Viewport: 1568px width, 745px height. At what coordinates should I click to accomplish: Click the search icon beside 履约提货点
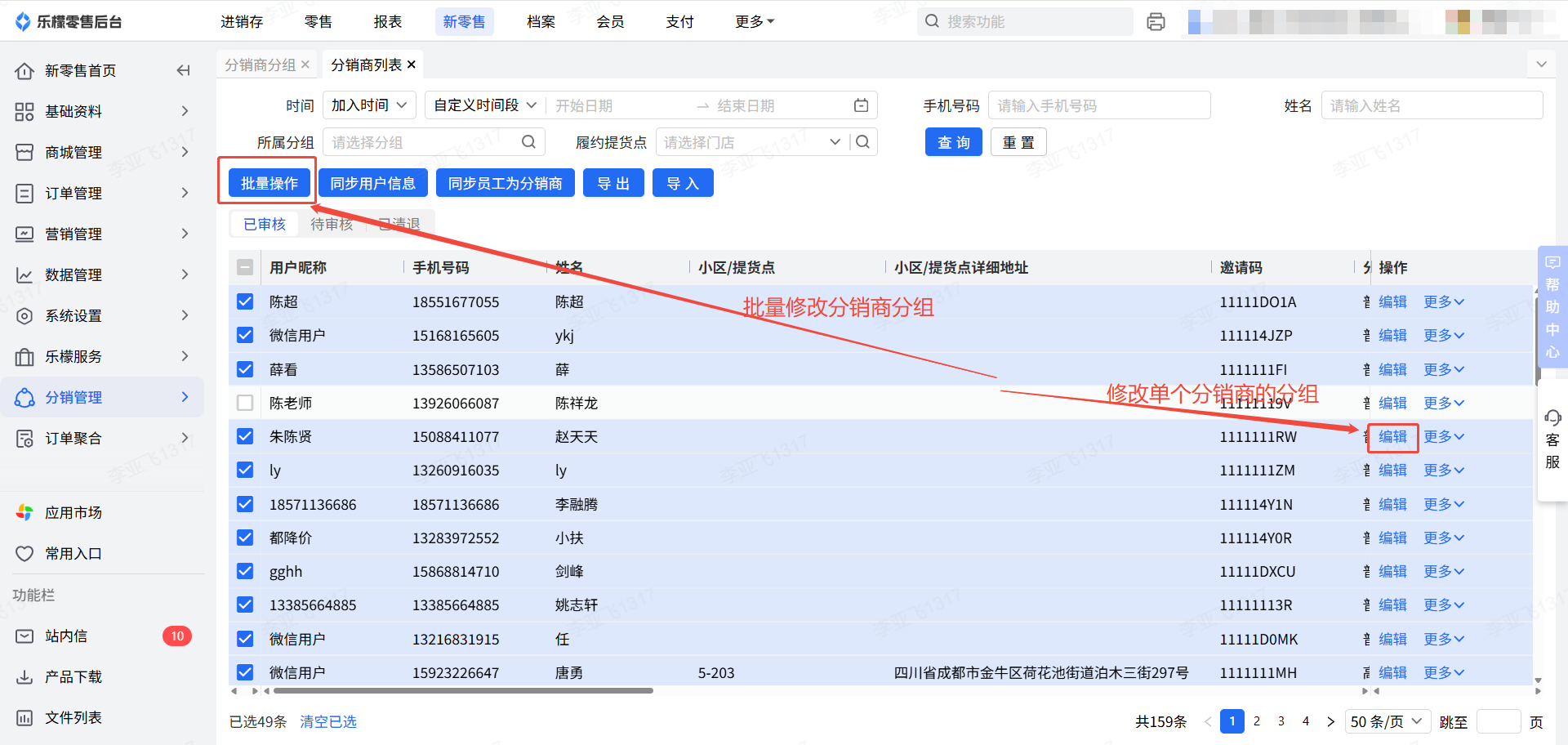[x=862, y=142]
